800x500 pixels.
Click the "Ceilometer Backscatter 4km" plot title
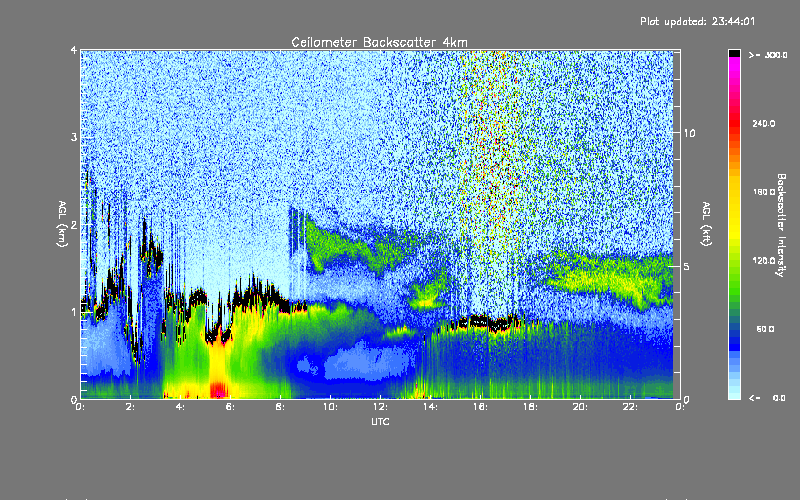379,42
